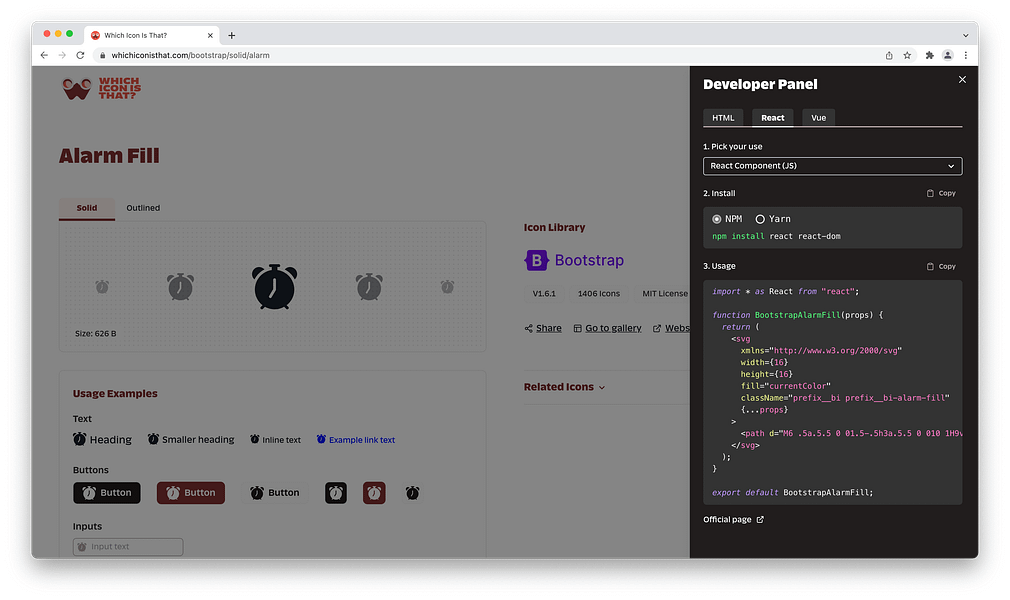Switch to the HTML tab
The image size is (1010, 600).
click(723, 117)
